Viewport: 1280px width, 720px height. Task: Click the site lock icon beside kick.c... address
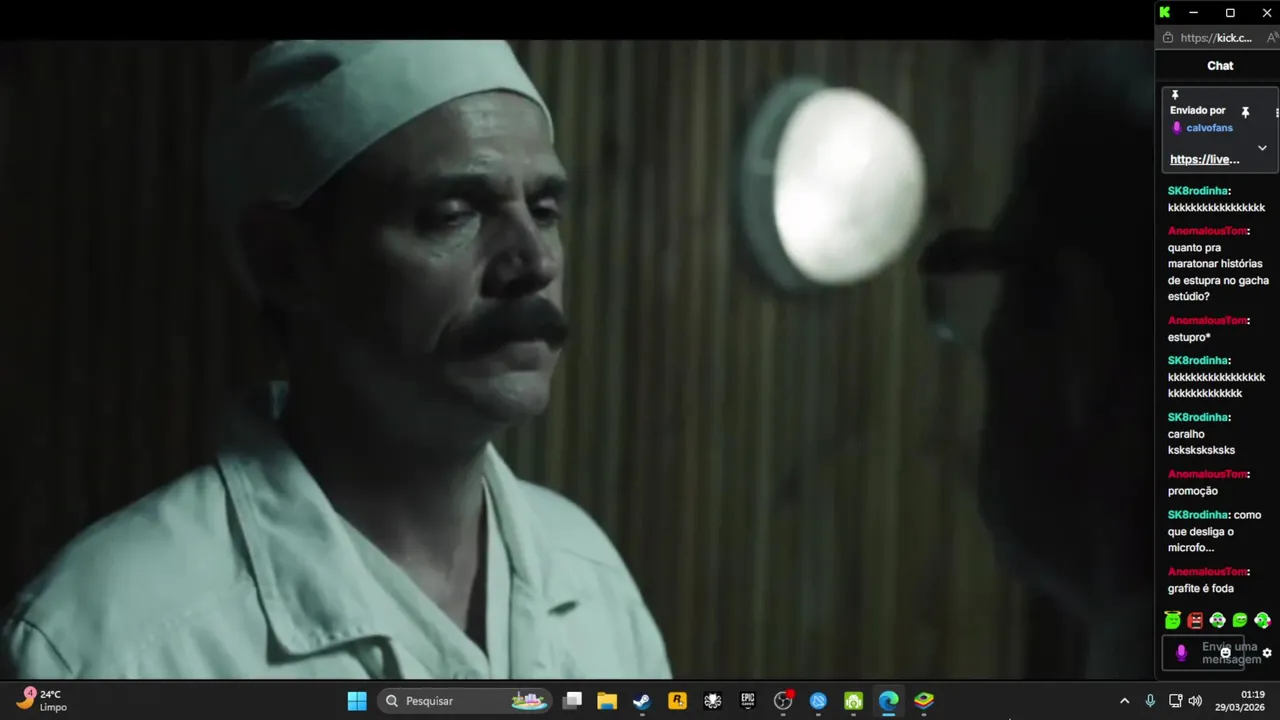click(1167, 38)
